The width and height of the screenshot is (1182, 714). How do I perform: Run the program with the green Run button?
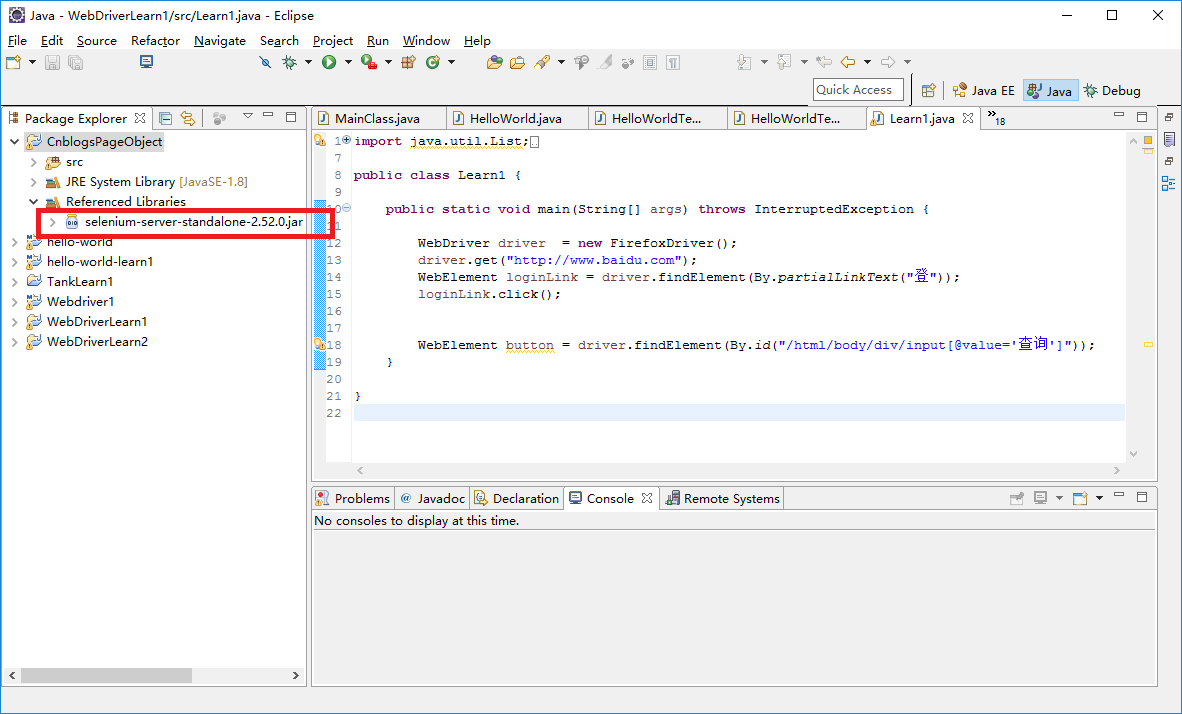point(329,63)
